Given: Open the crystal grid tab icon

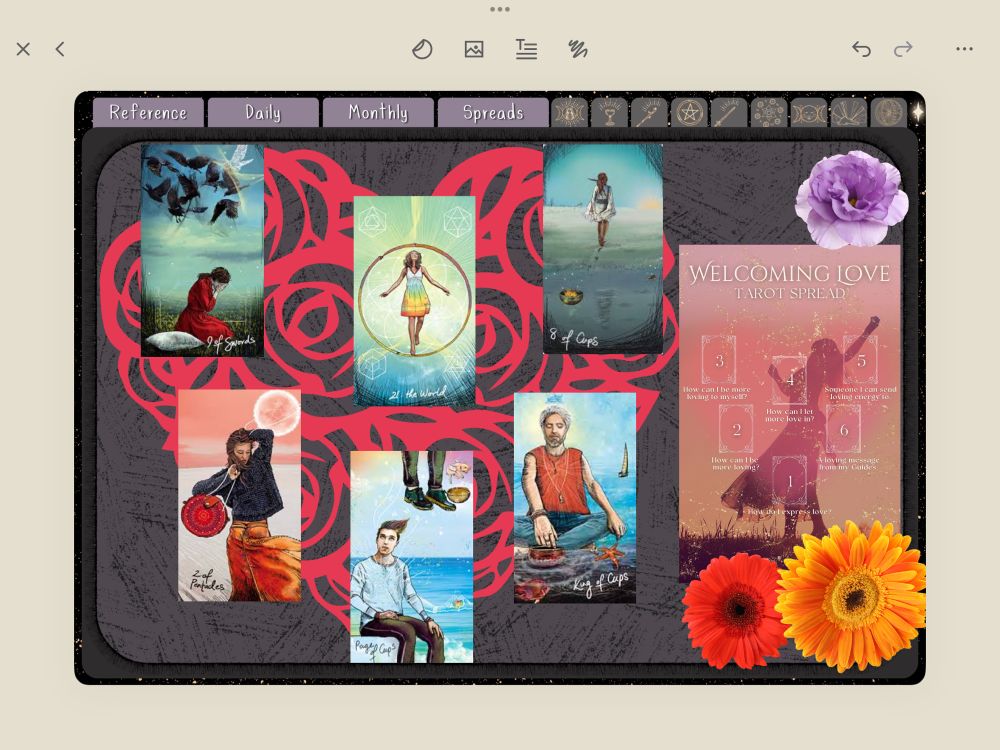Looking at the screenshot, I should [x=768, y=112].
